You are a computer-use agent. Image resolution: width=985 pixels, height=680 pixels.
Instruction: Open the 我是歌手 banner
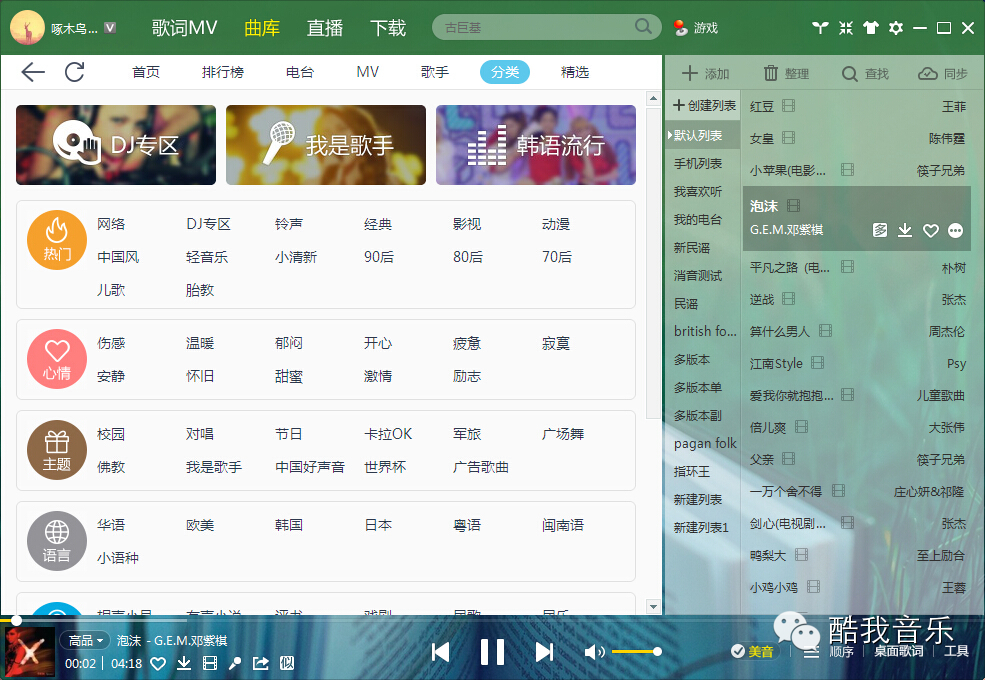click(326, 145)
